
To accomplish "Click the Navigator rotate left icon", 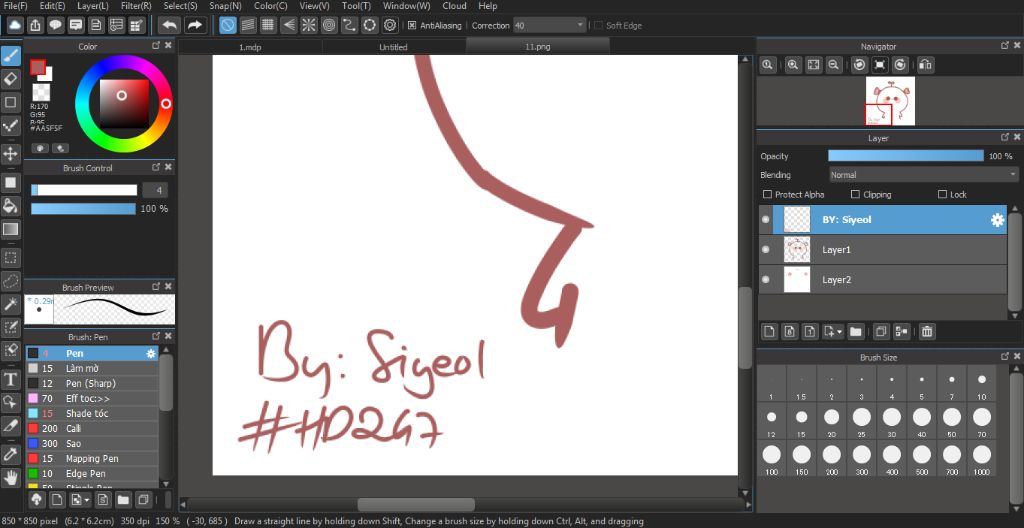I will [859, 65].
